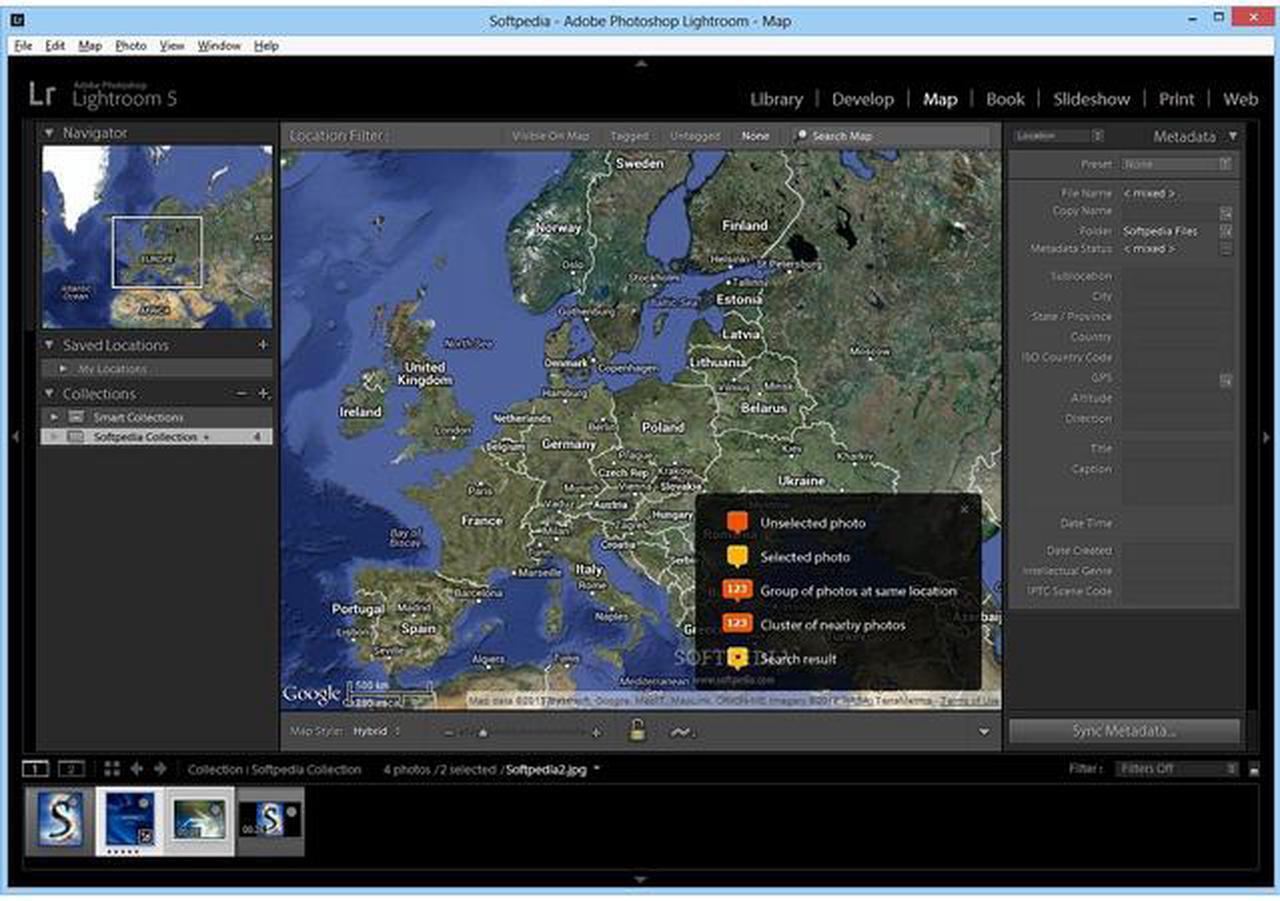Switch to the Slideshow module
The image size is (1280, 901).
(x=1091, y=99)
